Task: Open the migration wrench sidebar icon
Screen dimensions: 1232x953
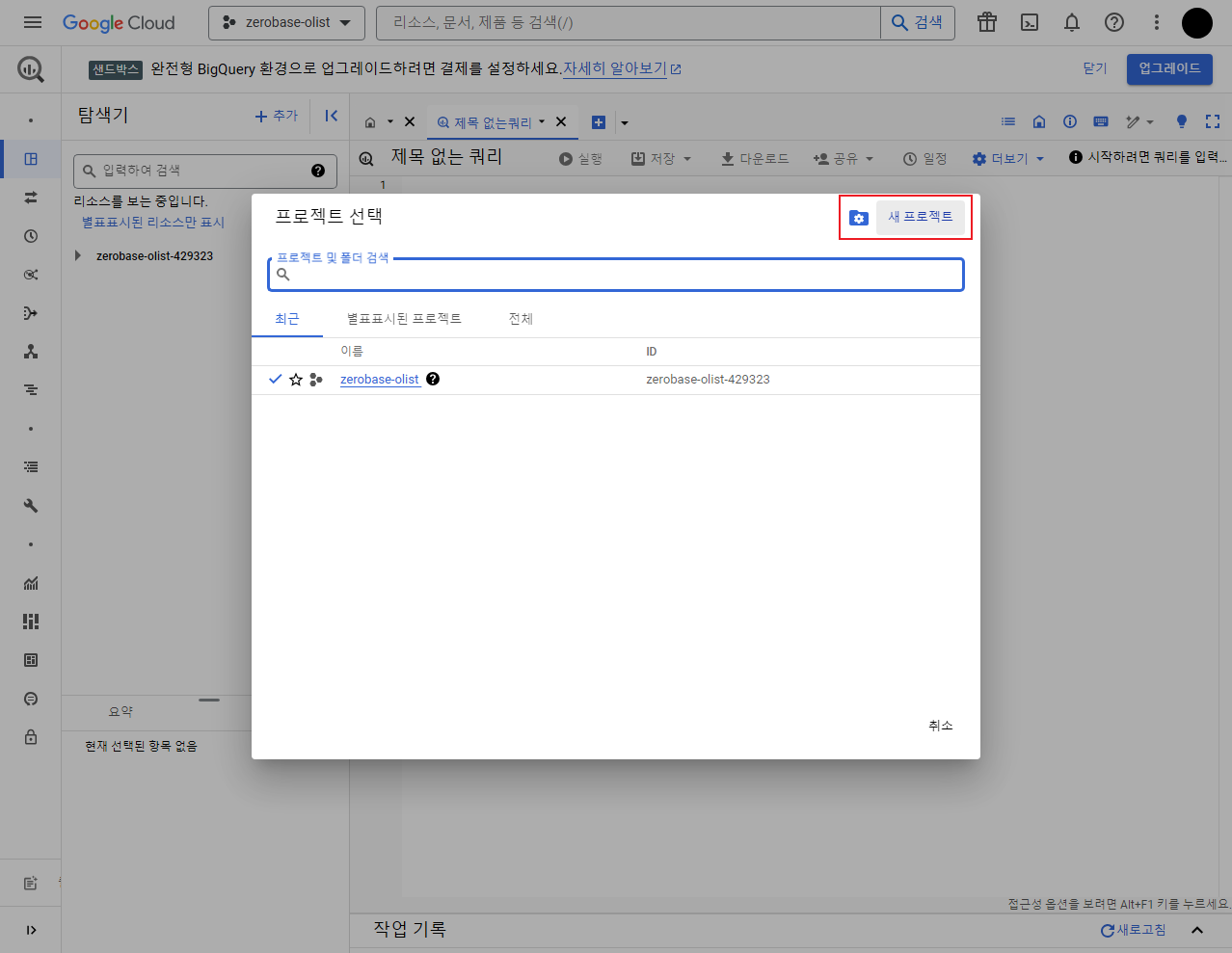Action: [x=31, y=506]
